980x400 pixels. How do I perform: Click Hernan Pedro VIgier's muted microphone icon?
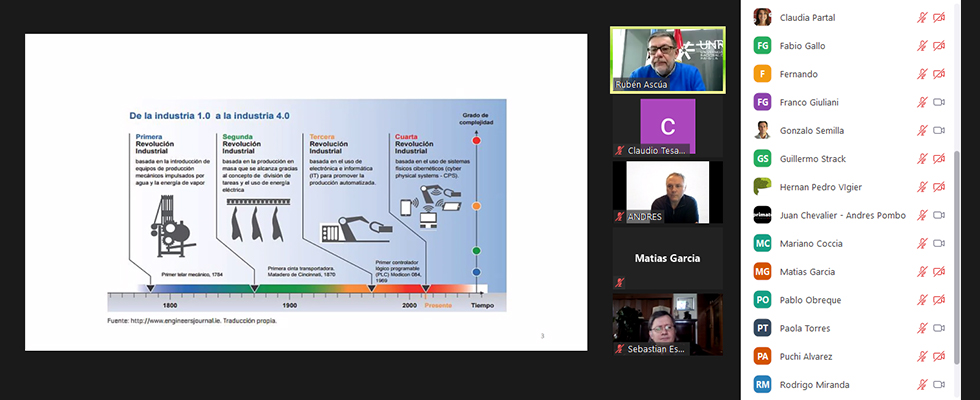point(922,187)
